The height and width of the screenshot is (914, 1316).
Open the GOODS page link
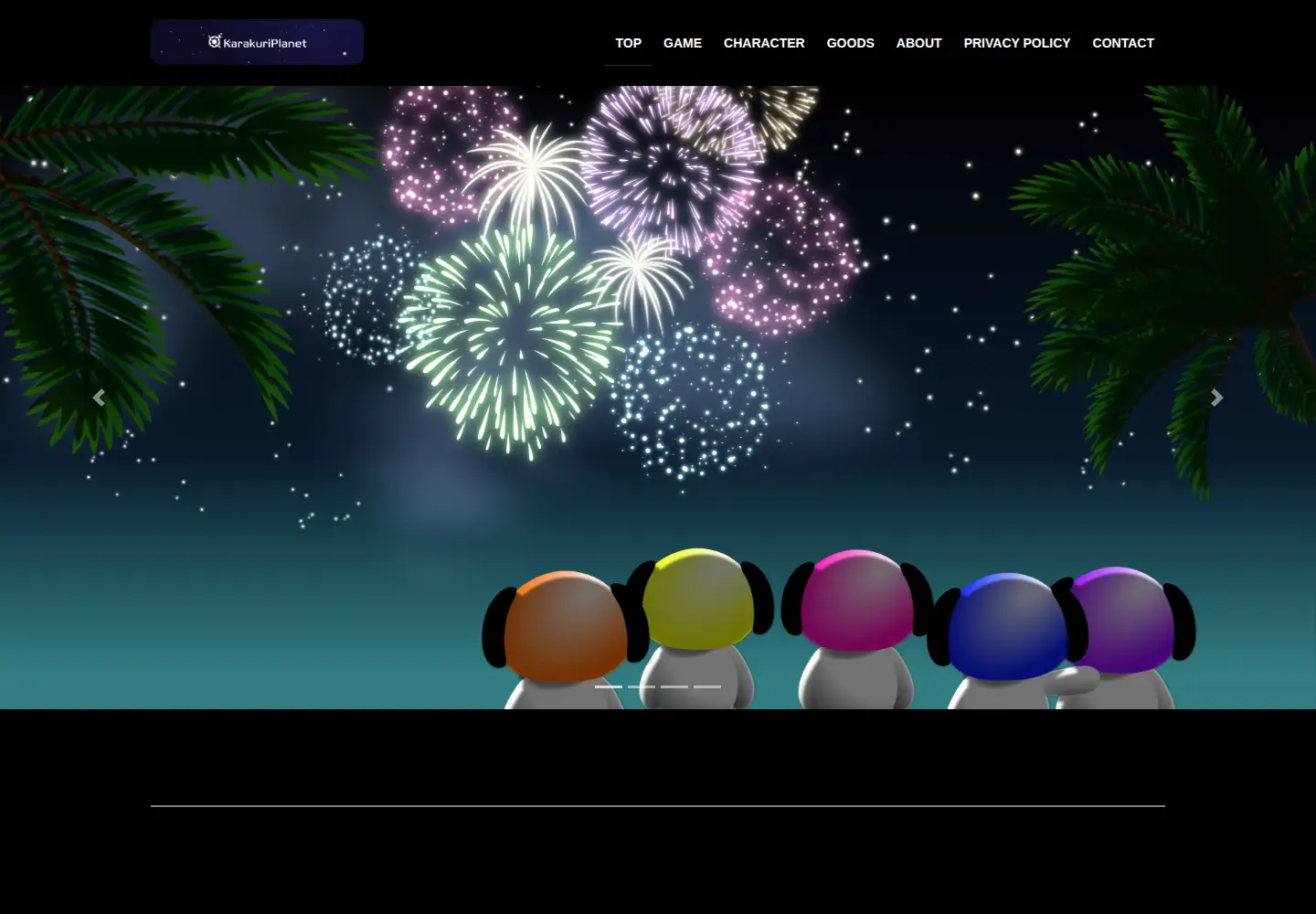pos(850,43)
